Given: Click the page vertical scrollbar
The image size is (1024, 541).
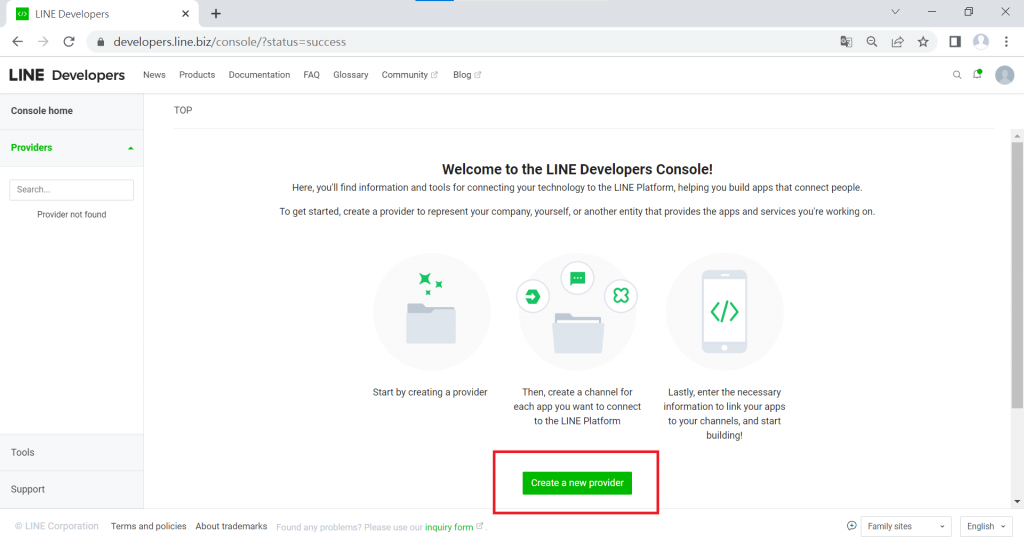Looking at the screenshot, I should 1017,274.
